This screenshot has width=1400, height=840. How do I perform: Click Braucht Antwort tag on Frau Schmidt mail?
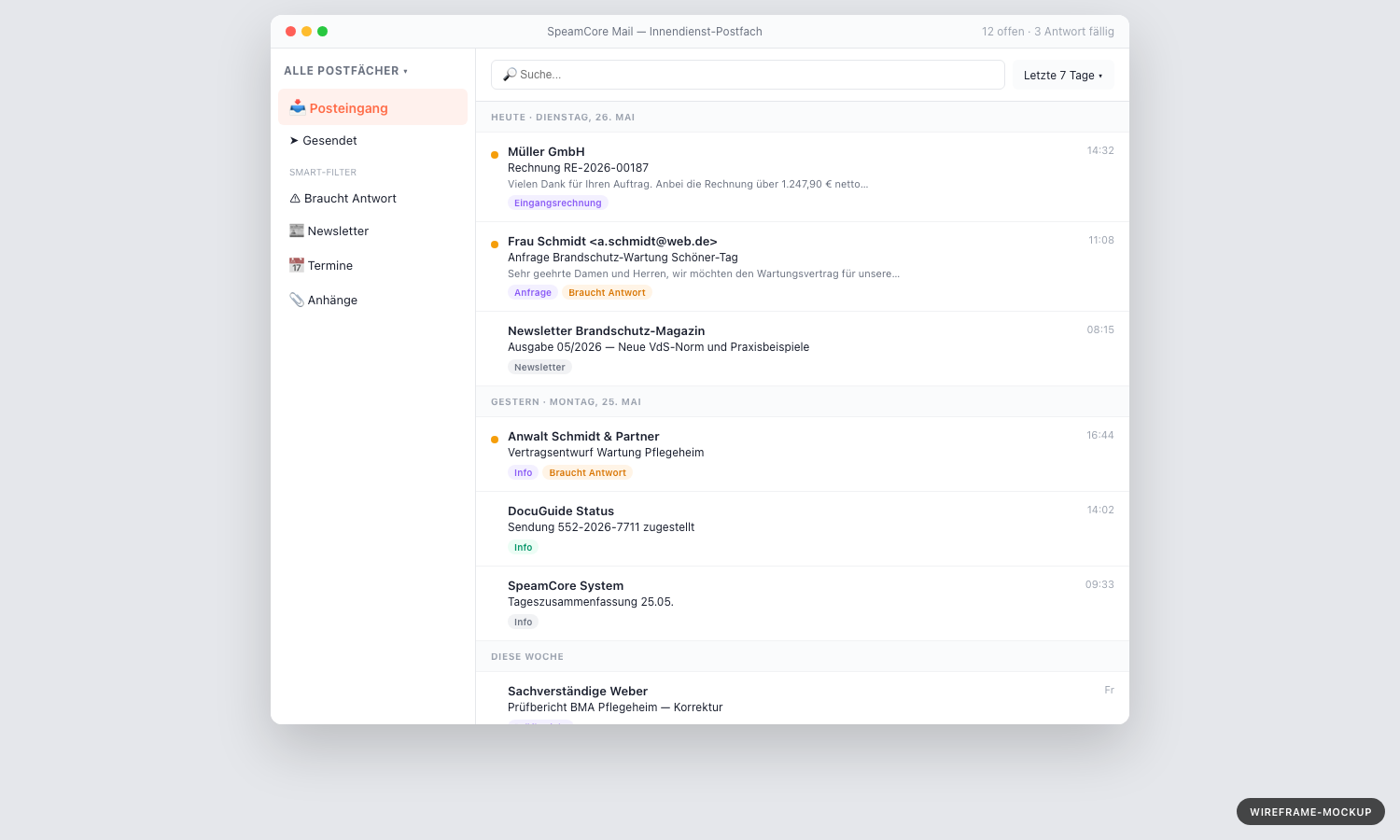pos(607,292)
